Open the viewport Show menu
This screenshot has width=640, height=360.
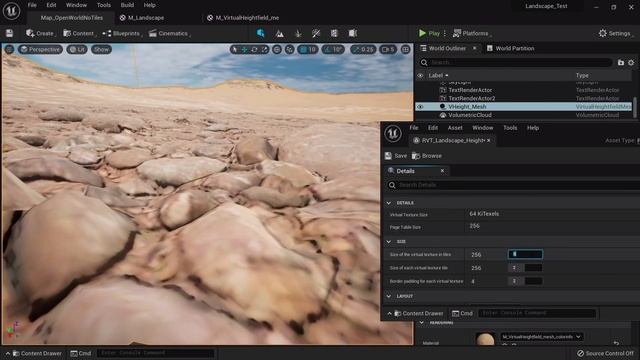[101, 49]
